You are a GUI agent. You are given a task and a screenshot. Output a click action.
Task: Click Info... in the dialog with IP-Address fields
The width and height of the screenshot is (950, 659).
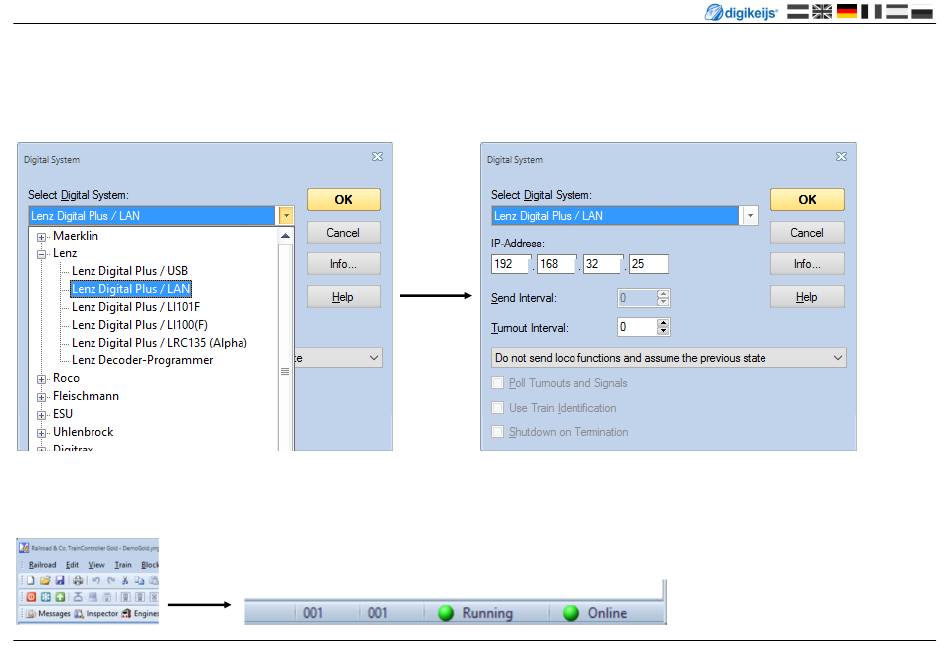[x=807, y=263]
